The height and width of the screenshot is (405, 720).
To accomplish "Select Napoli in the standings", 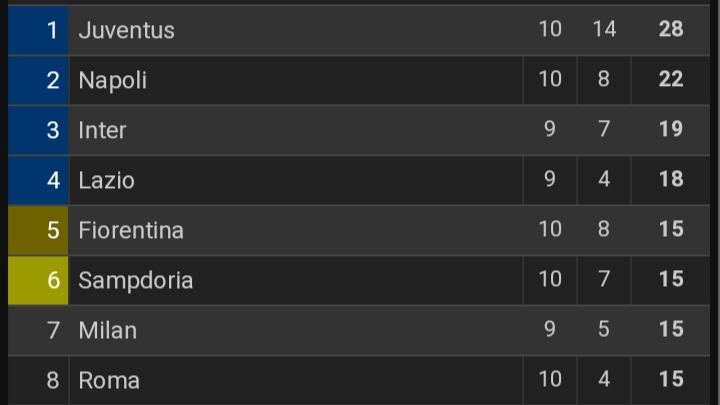I will pyautogui.click(x=112, y=80).
